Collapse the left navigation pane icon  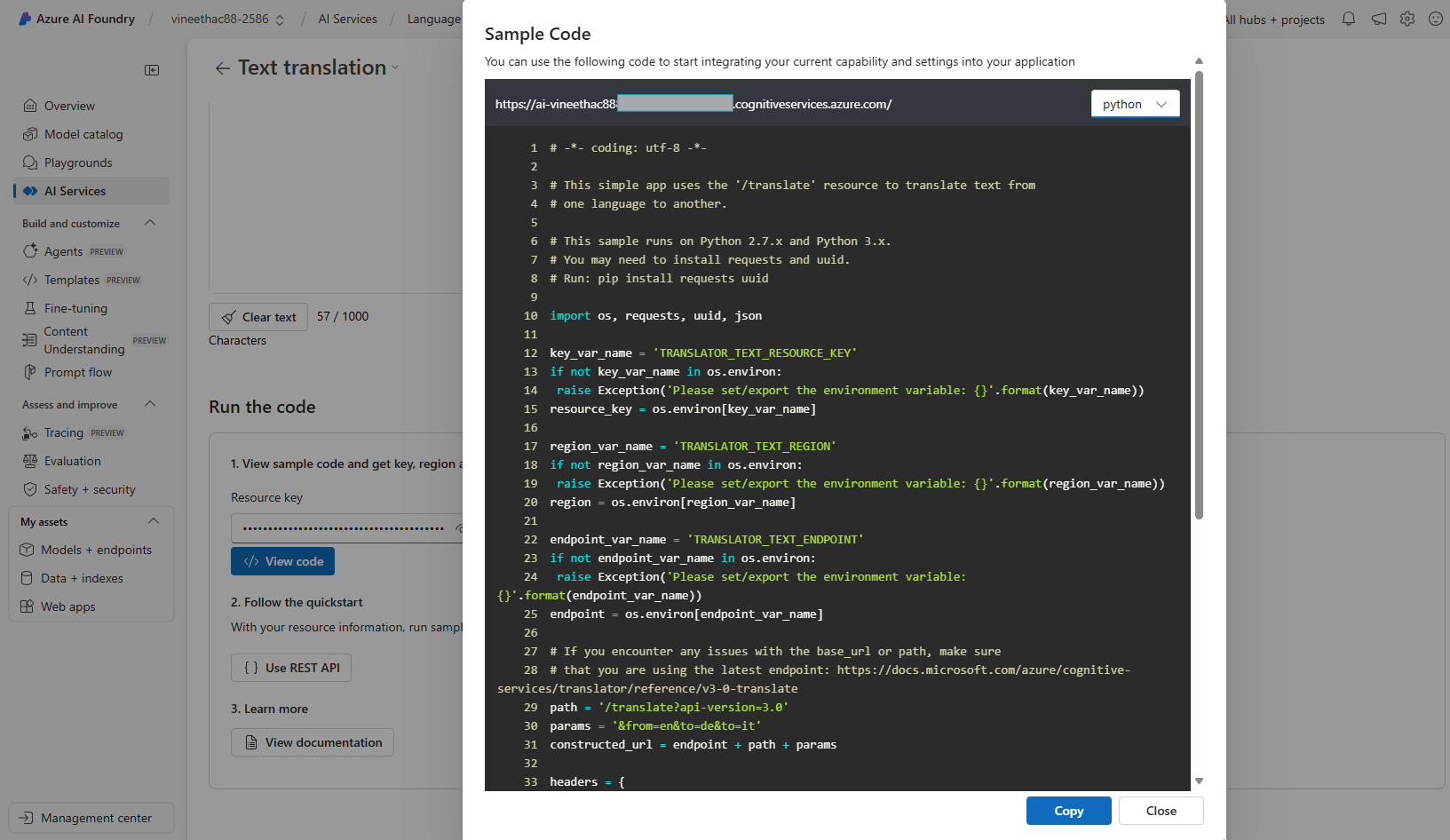[x=152, y=70]
